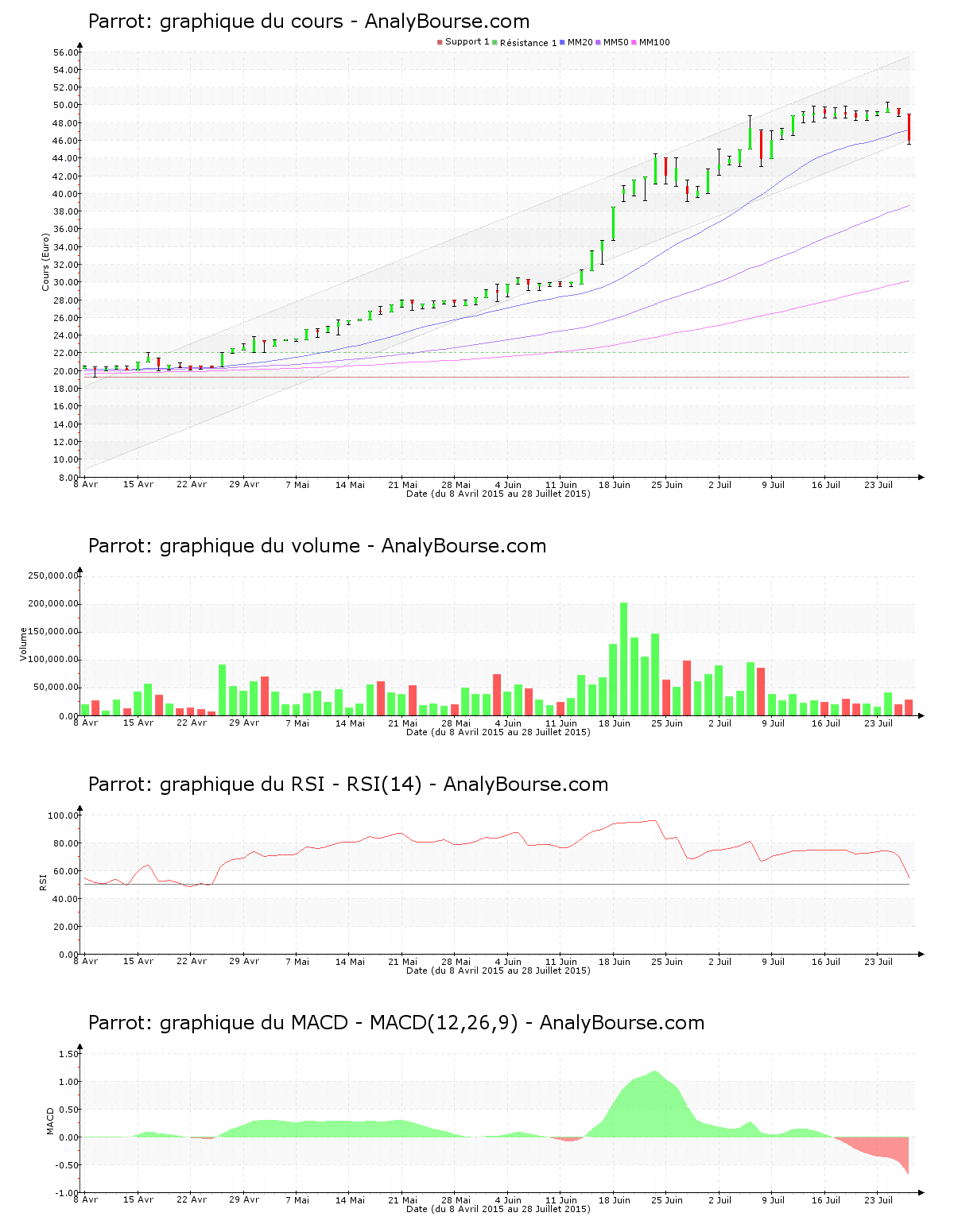Image resolution: width=954 pixels, height=1232 pixels.
Task: Click the 'Volume' y-axis label
Action: 24,644
